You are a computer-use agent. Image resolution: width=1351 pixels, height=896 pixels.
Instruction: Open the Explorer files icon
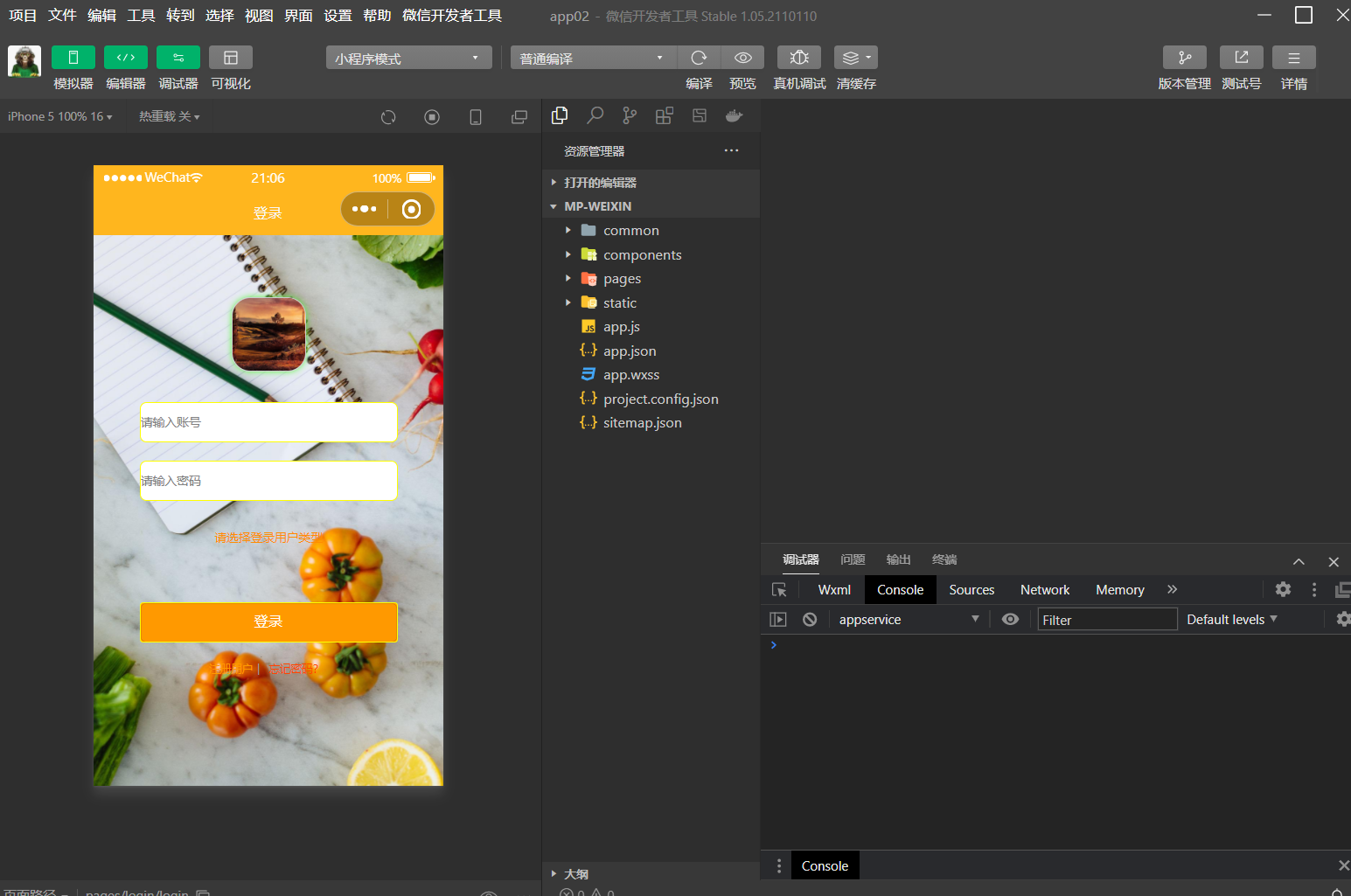tap(560, 115)
